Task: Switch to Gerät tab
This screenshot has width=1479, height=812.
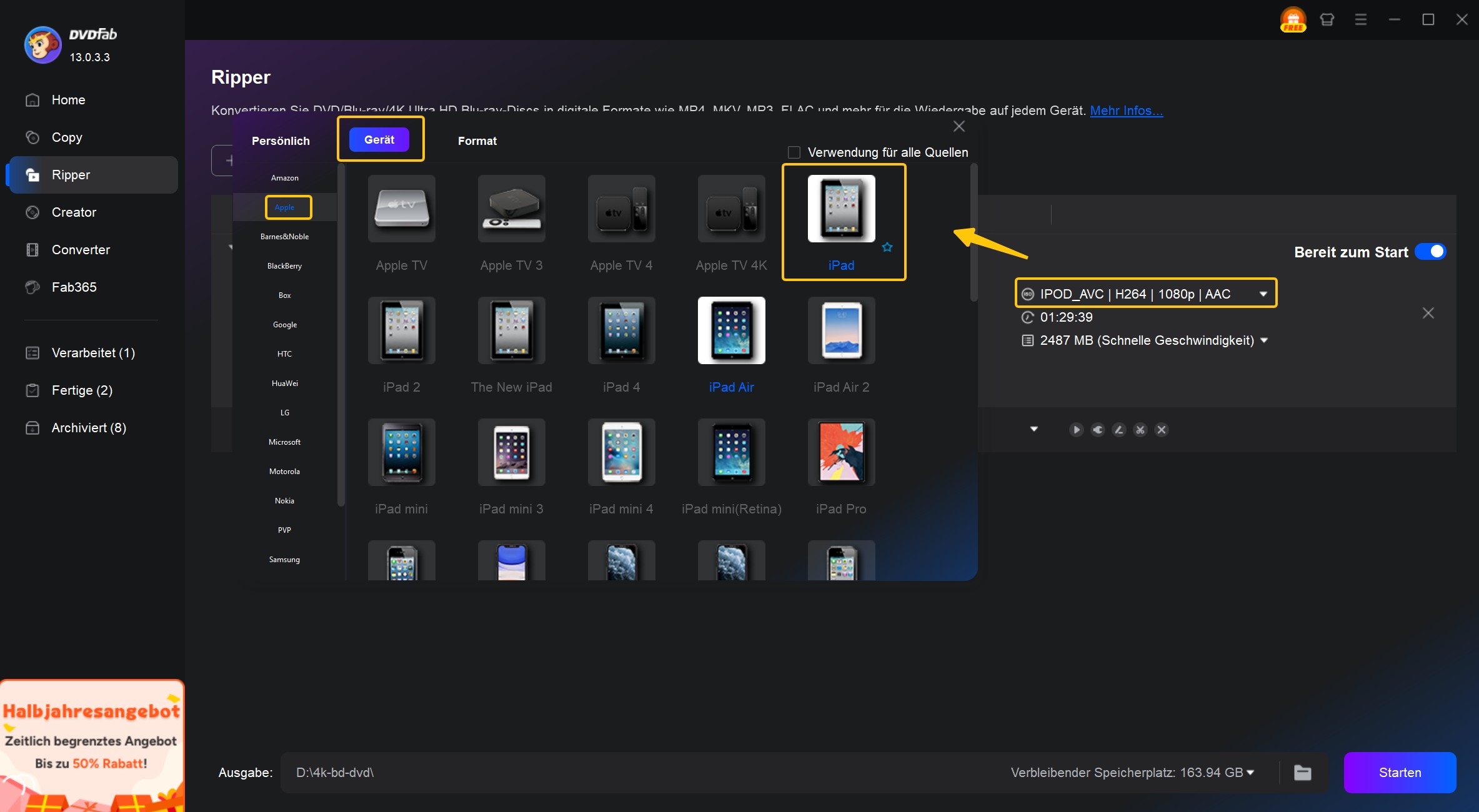Action: (x=379, y=140)
